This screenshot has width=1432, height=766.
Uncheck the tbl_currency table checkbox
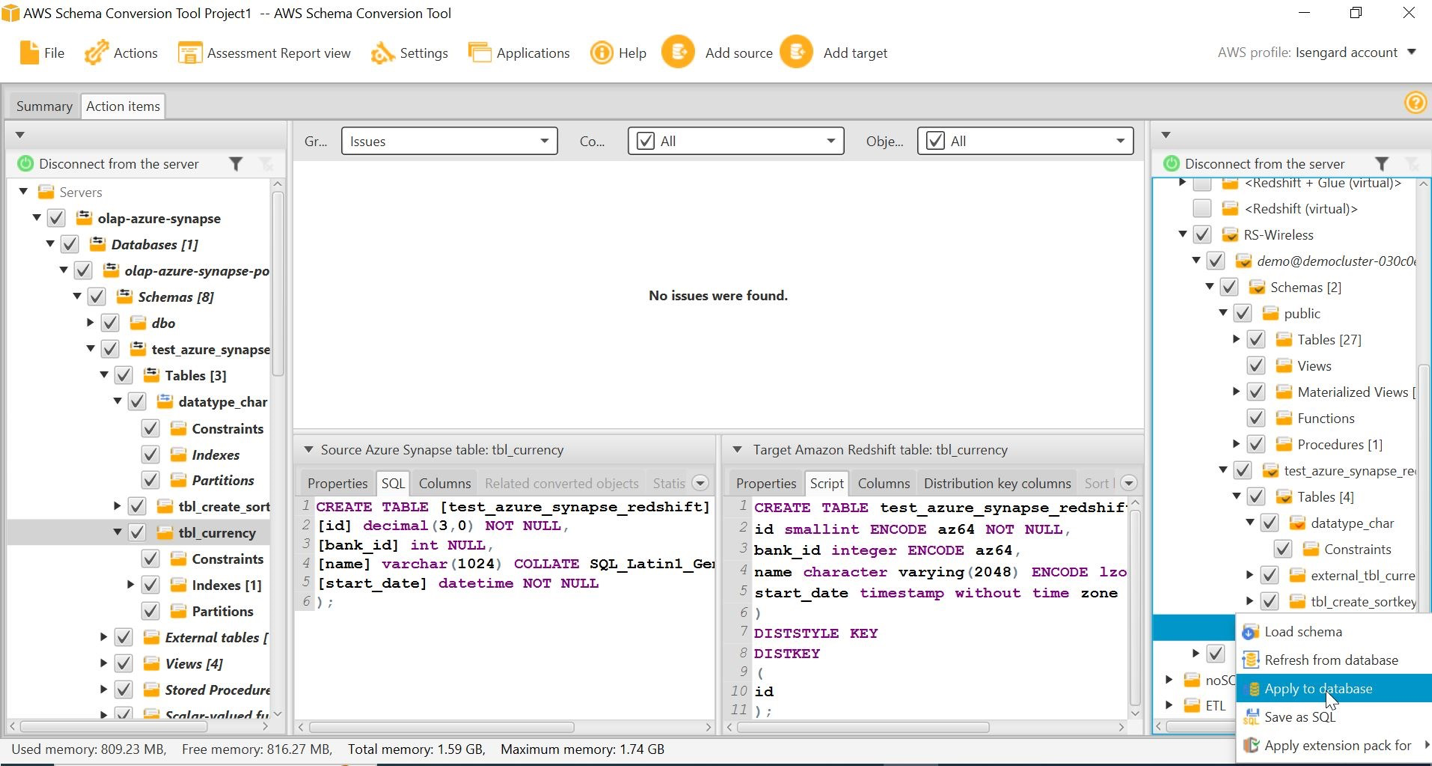[x=137, y=533]
